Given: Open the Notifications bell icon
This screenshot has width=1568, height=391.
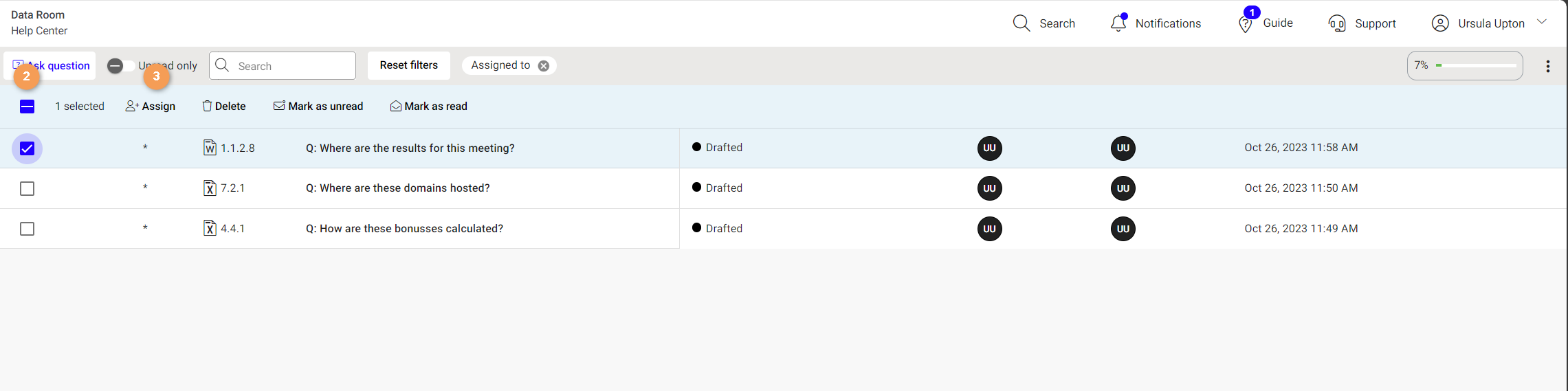Looking at the screenshot, I should (x=1118, y=23).
